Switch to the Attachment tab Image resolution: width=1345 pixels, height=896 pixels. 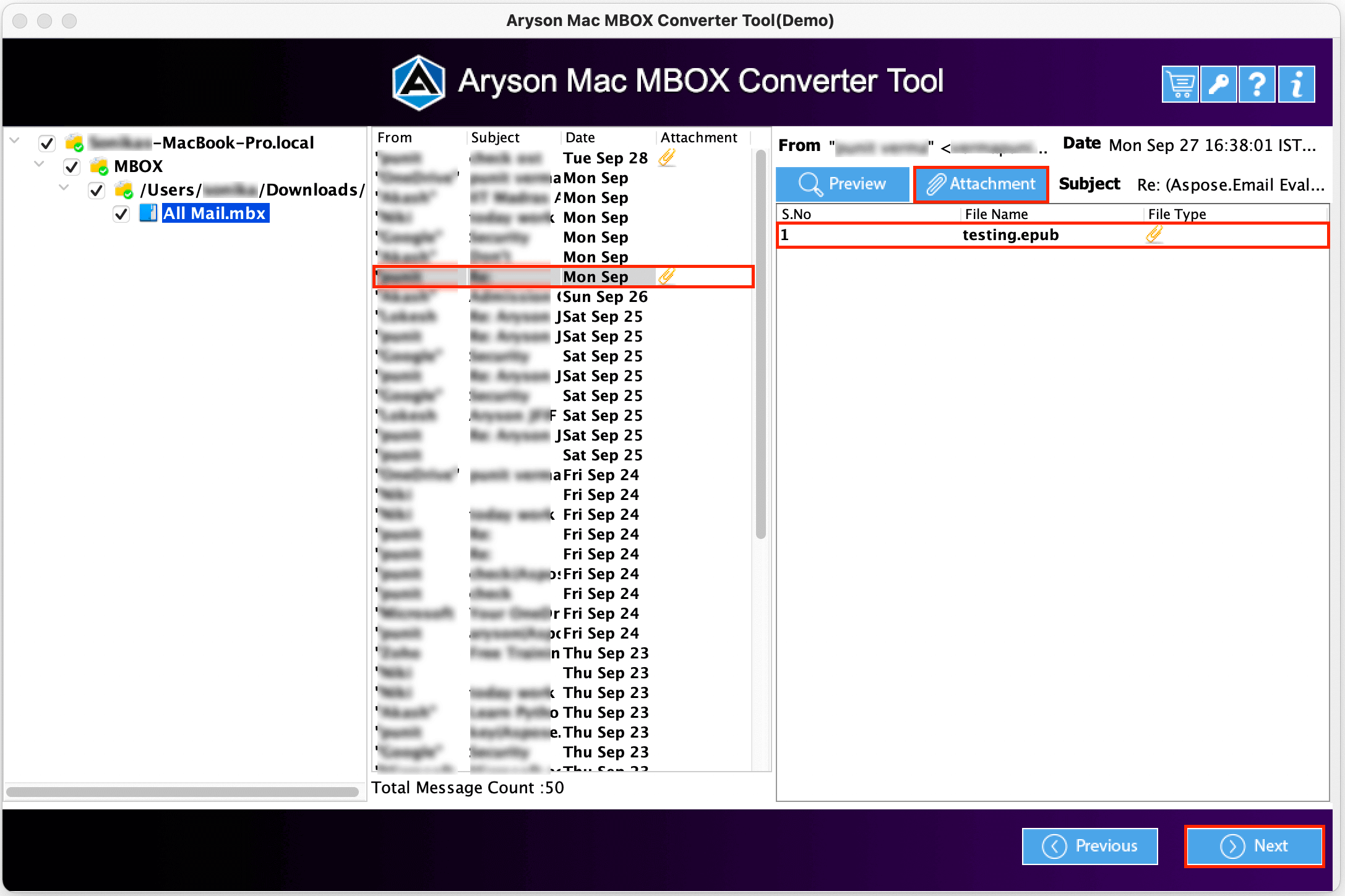[x=981, y=184]
